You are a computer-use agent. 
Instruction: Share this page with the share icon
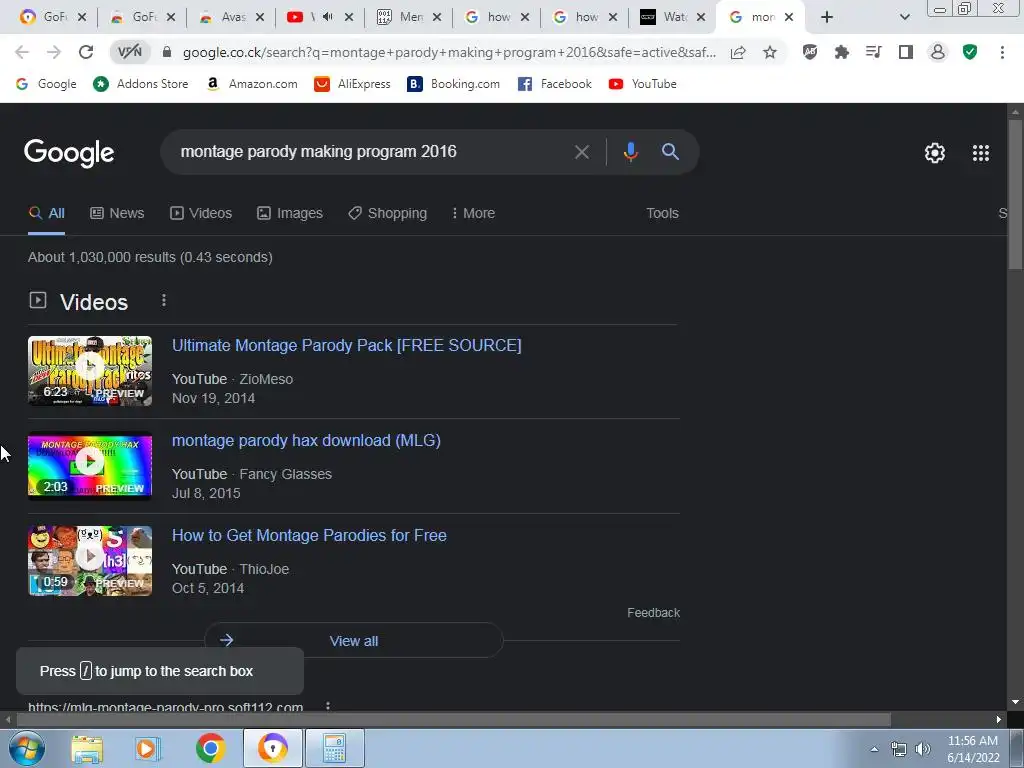click(738, 52)
